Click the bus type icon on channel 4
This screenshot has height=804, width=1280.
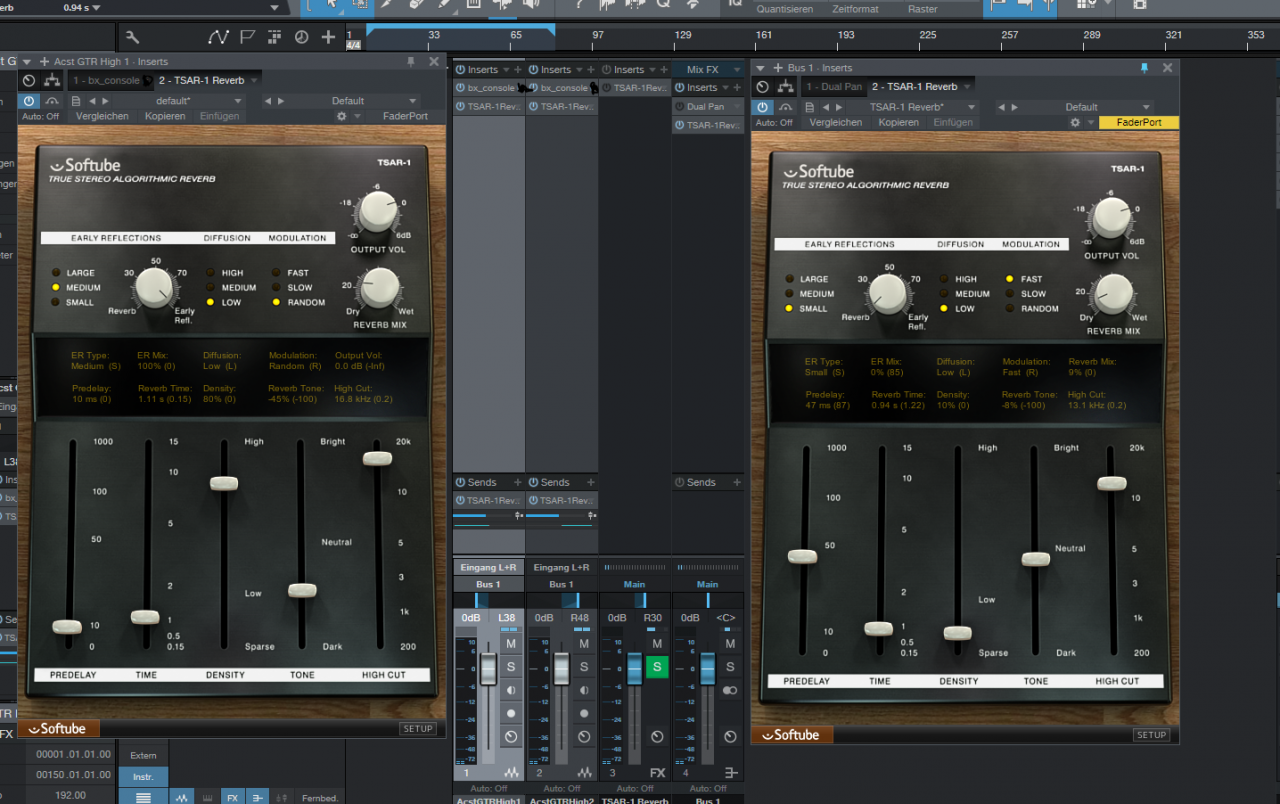pos(730,773)
